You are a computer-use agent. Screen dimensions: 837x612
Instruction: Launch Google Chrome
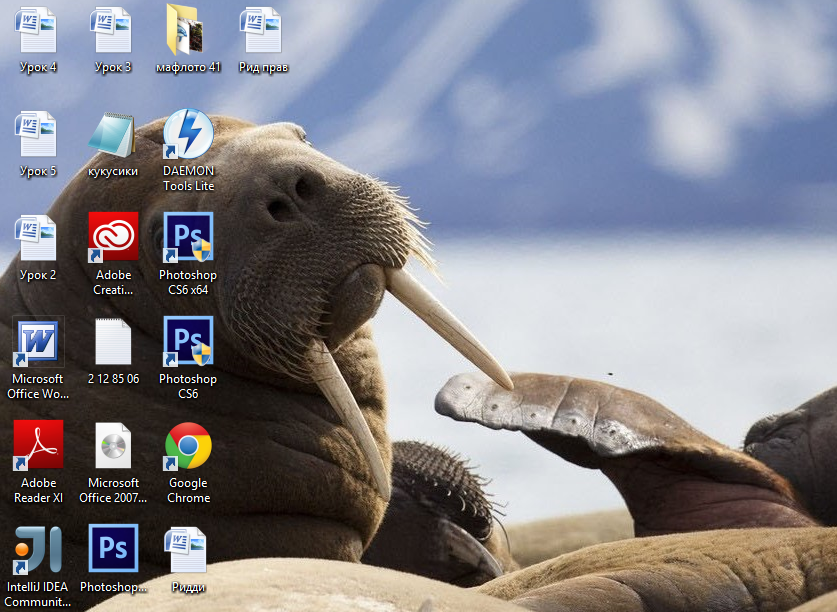[188, 445]
